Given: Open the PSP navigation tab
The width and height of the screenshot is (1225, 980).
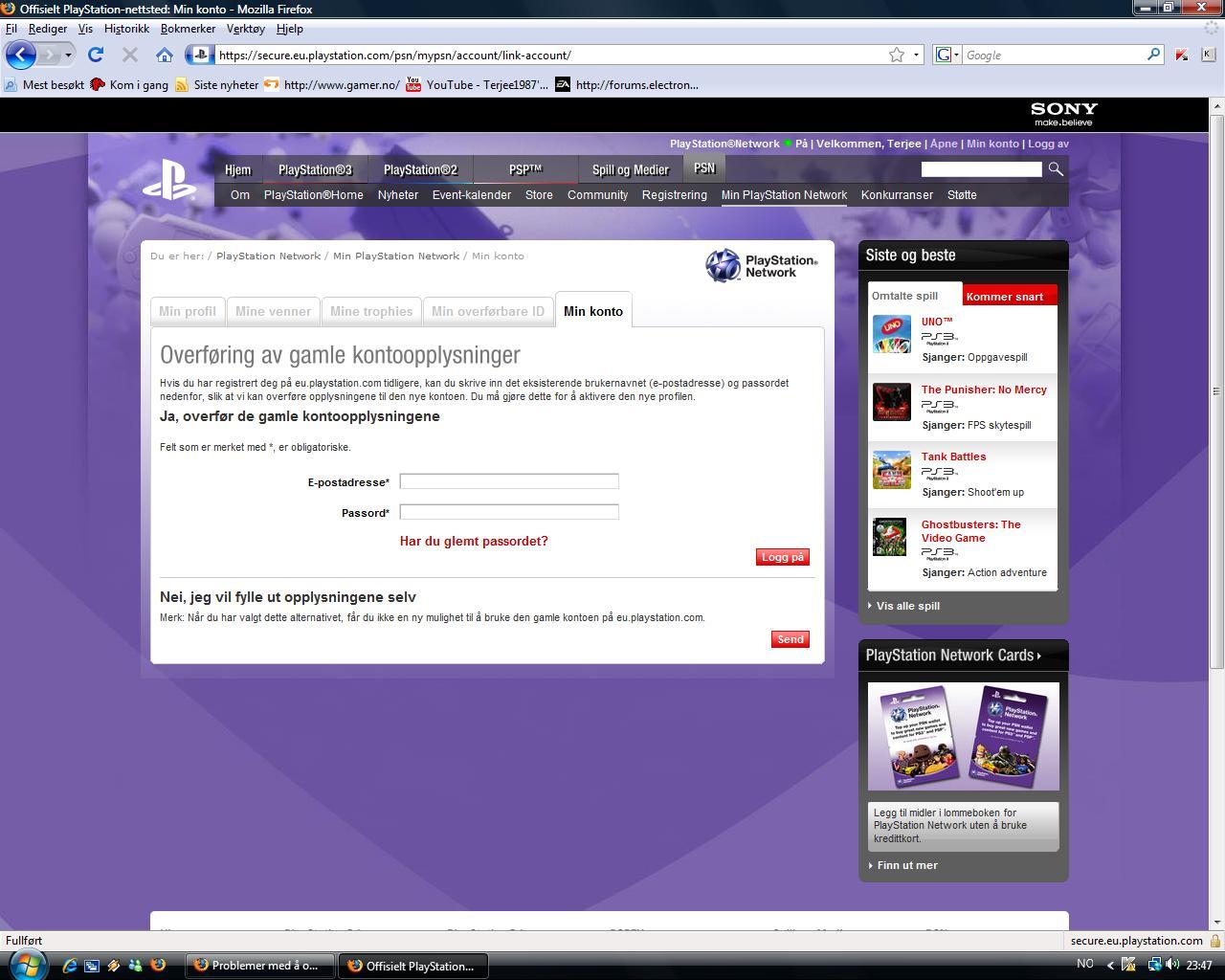Looking at the screenshot, I should (x=525, y=170).
